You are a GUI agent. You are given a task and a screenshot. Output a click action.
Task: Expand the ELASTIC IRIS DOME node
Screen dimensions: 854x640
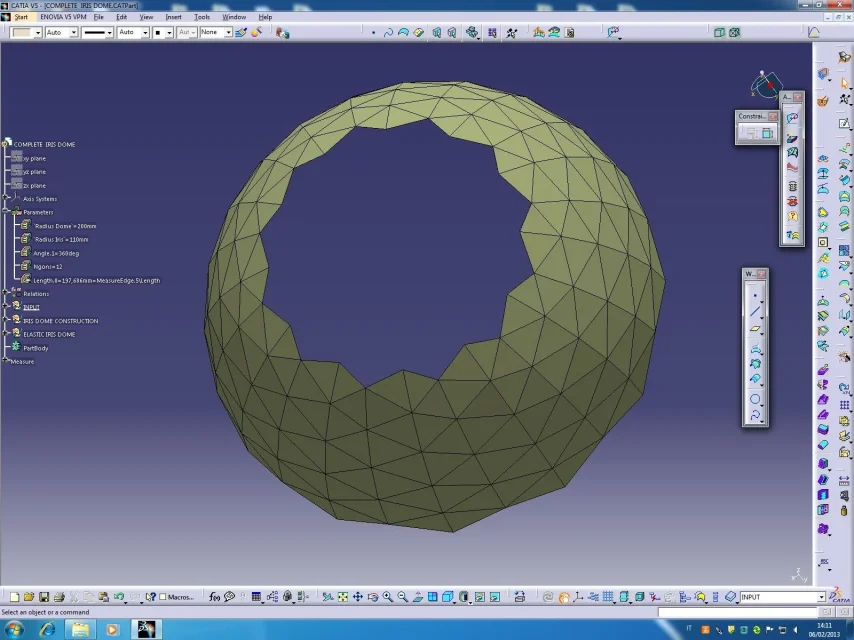(x=5, y=333)
